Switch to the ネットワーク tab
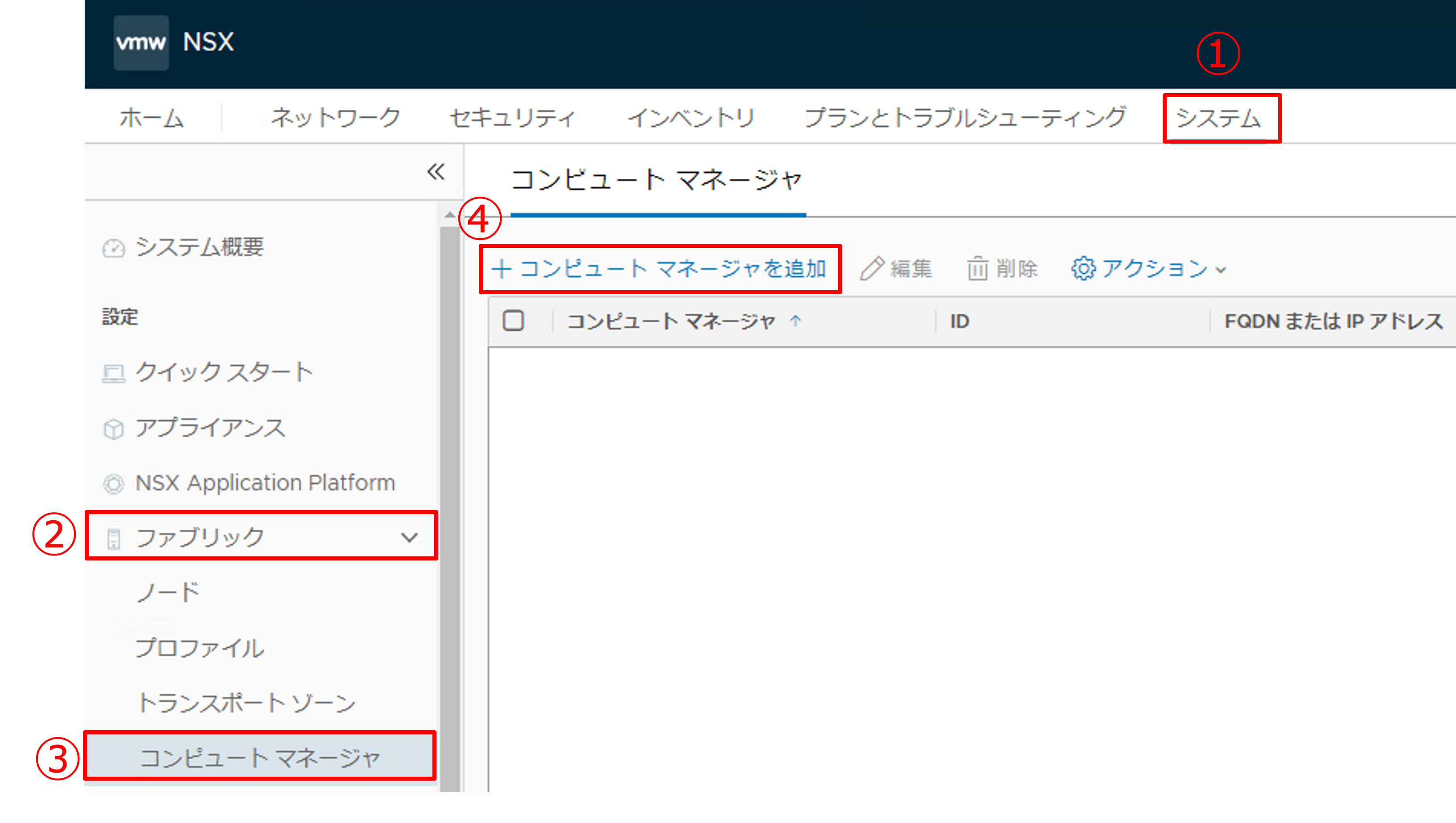 pos(335,118)
